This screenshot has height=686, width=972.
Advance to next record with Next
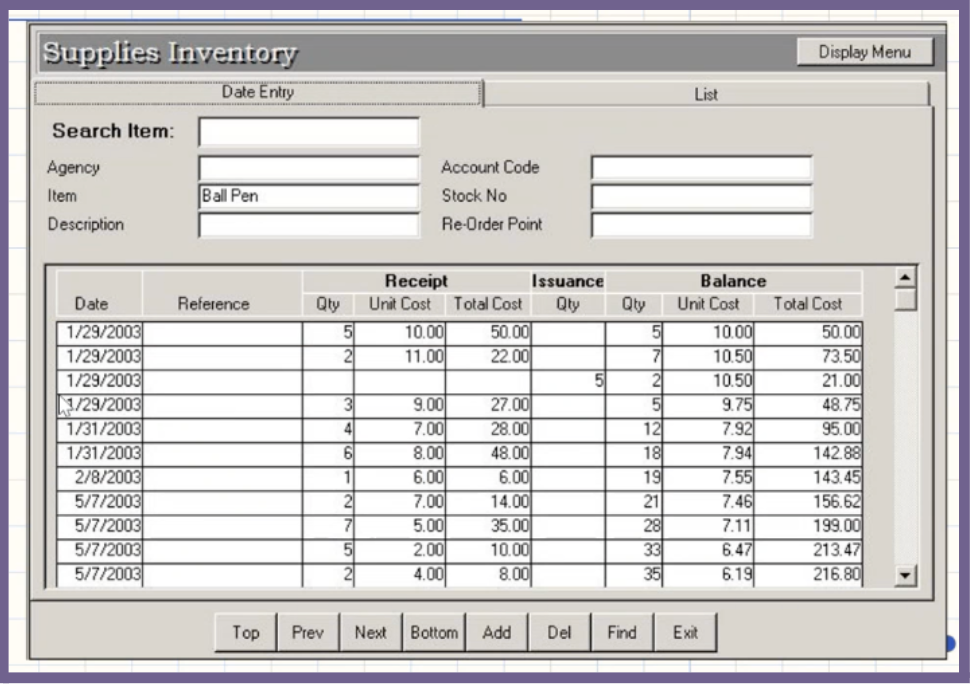[370, 633]
